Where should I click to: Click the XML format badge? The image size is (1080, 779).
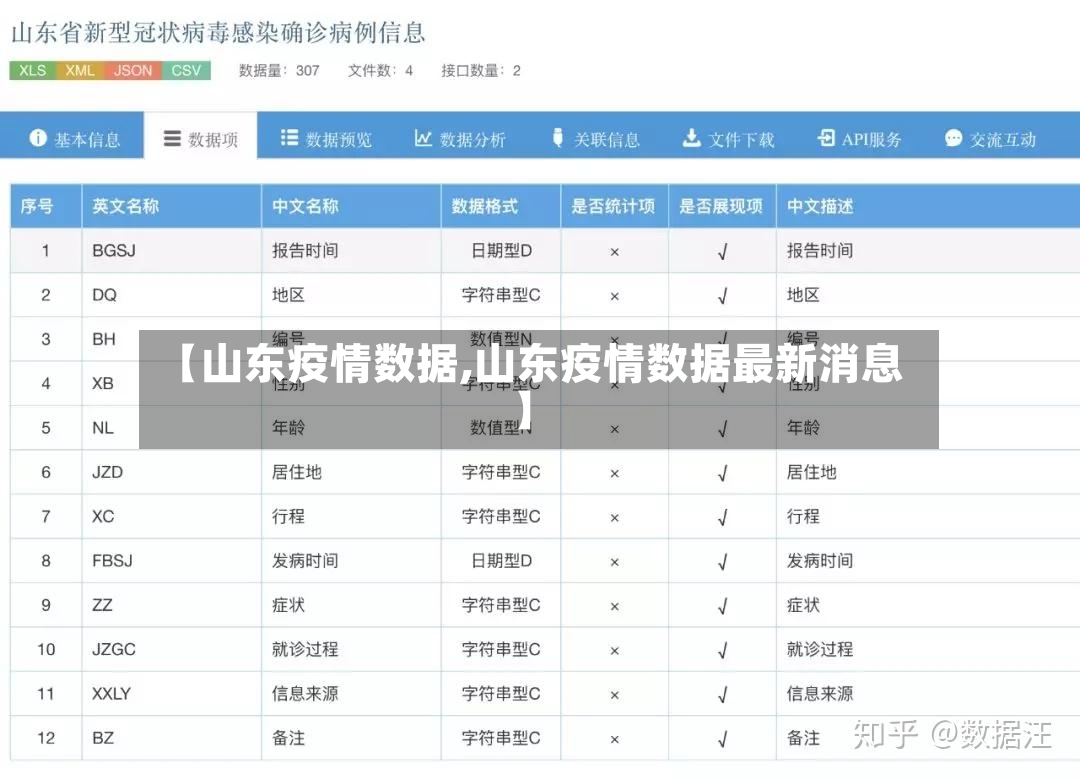pos(80,70)
